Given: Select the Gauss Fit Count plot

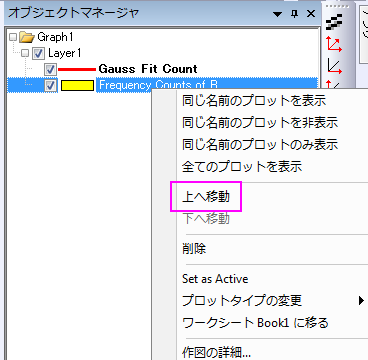Looking at the screenshot, I should (148, 69).
